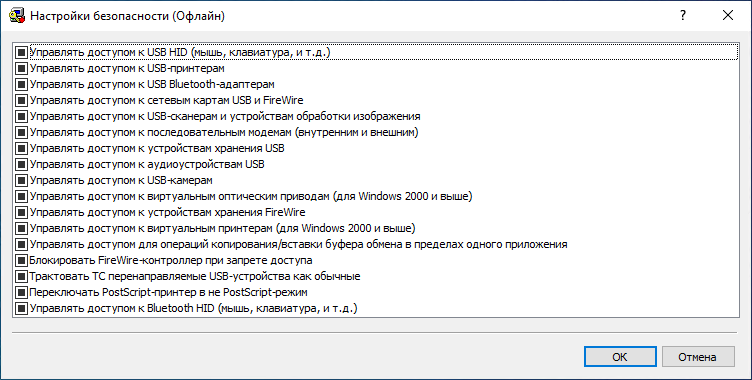Image resolution: width=752 pixels, height=380 pixels.
Task: Click the Отмена button
Action: click(x=698, y=357)
